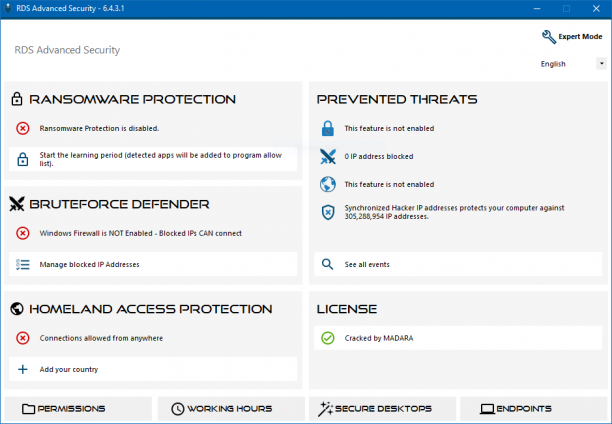
Task: Click the Expert Mode wrench icon
Action: click(549, 37)
